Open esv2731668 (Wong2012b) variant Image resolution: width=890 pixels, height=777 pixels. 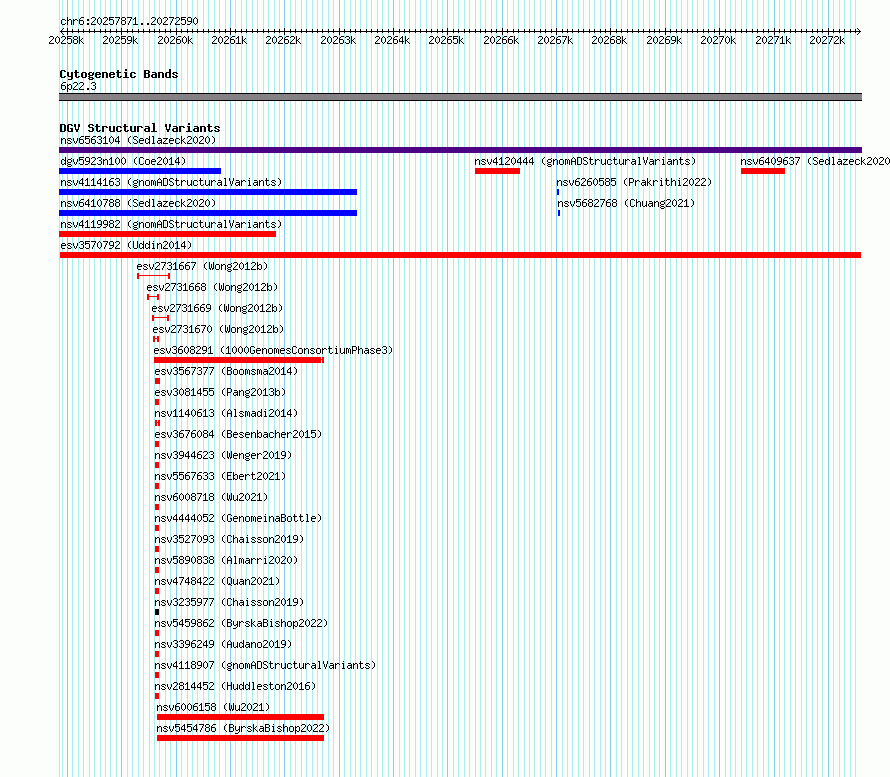(x=212, y=287)
